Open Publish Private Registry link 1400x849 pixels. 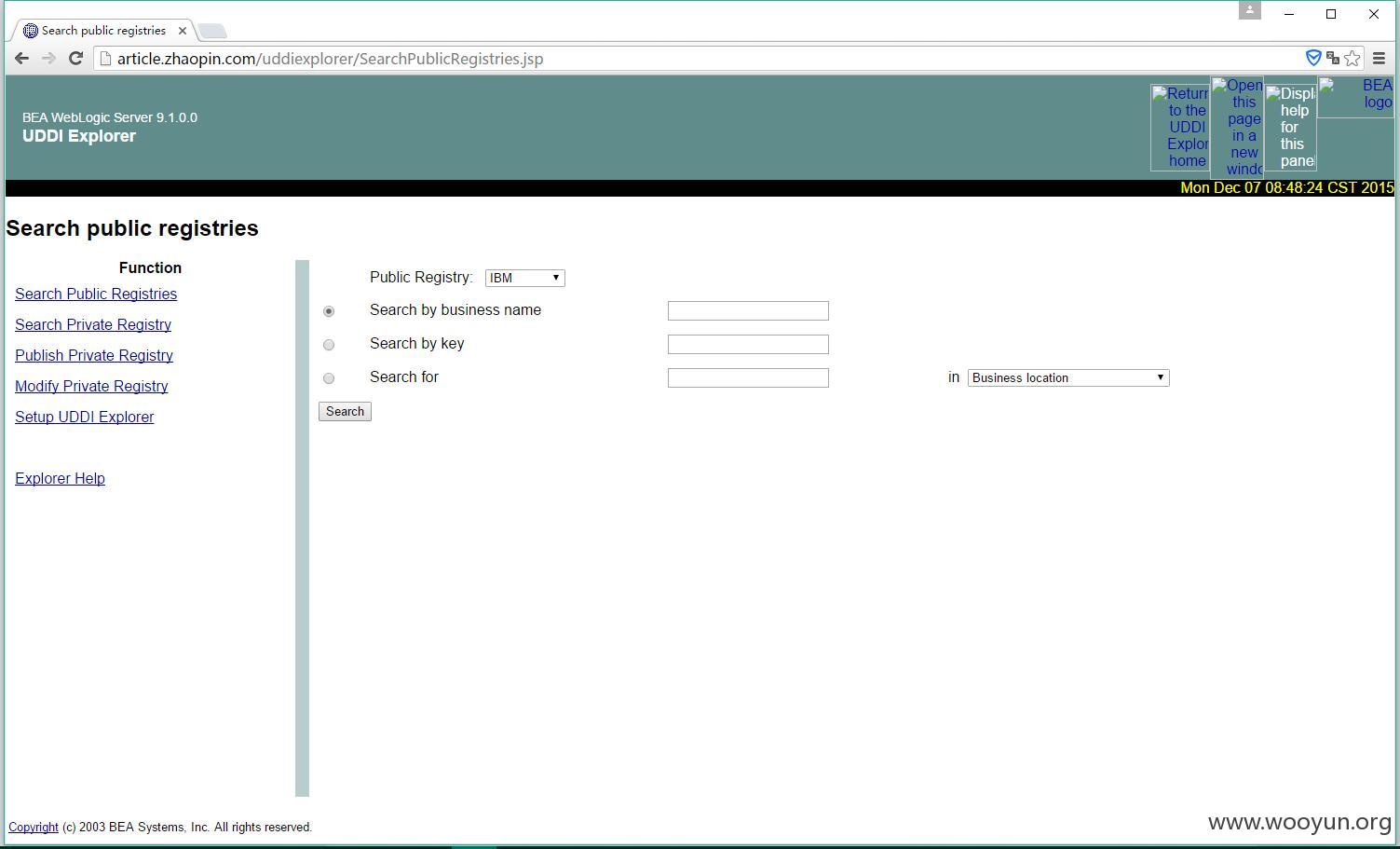(94, 355)
